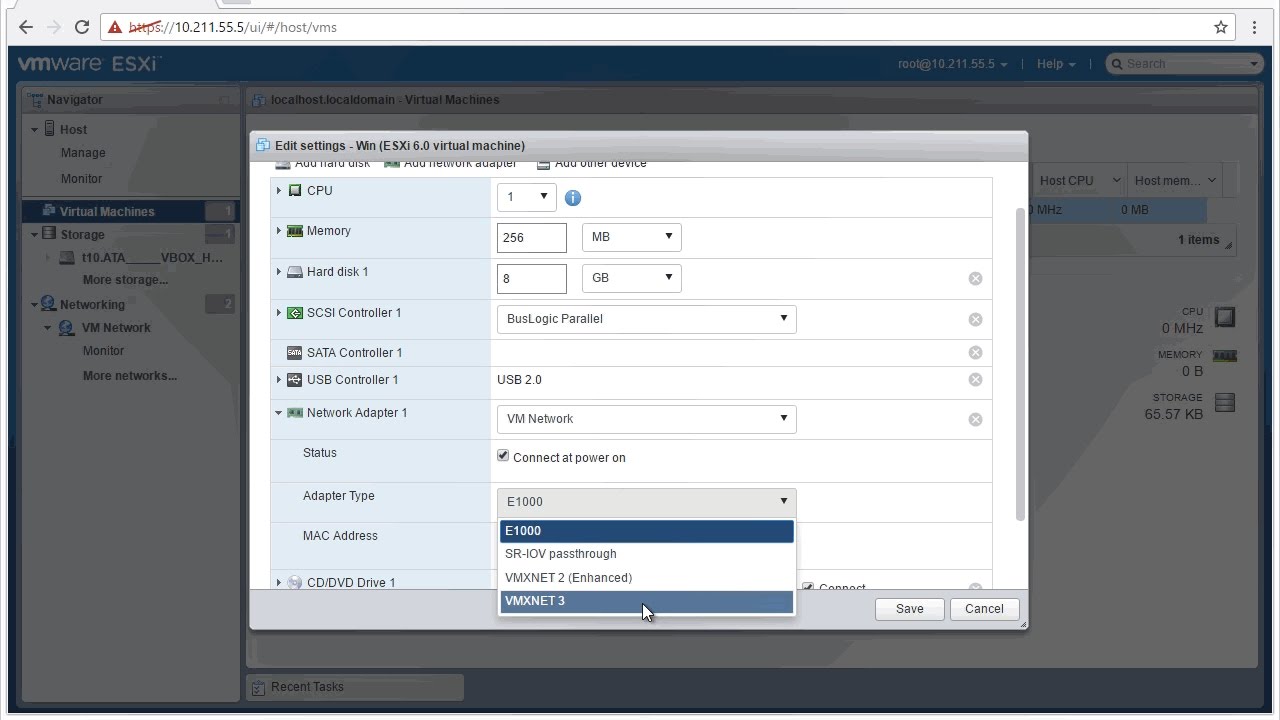Select VMXNET 3 adapter option

pyautogui.click(x=646, y=601)
